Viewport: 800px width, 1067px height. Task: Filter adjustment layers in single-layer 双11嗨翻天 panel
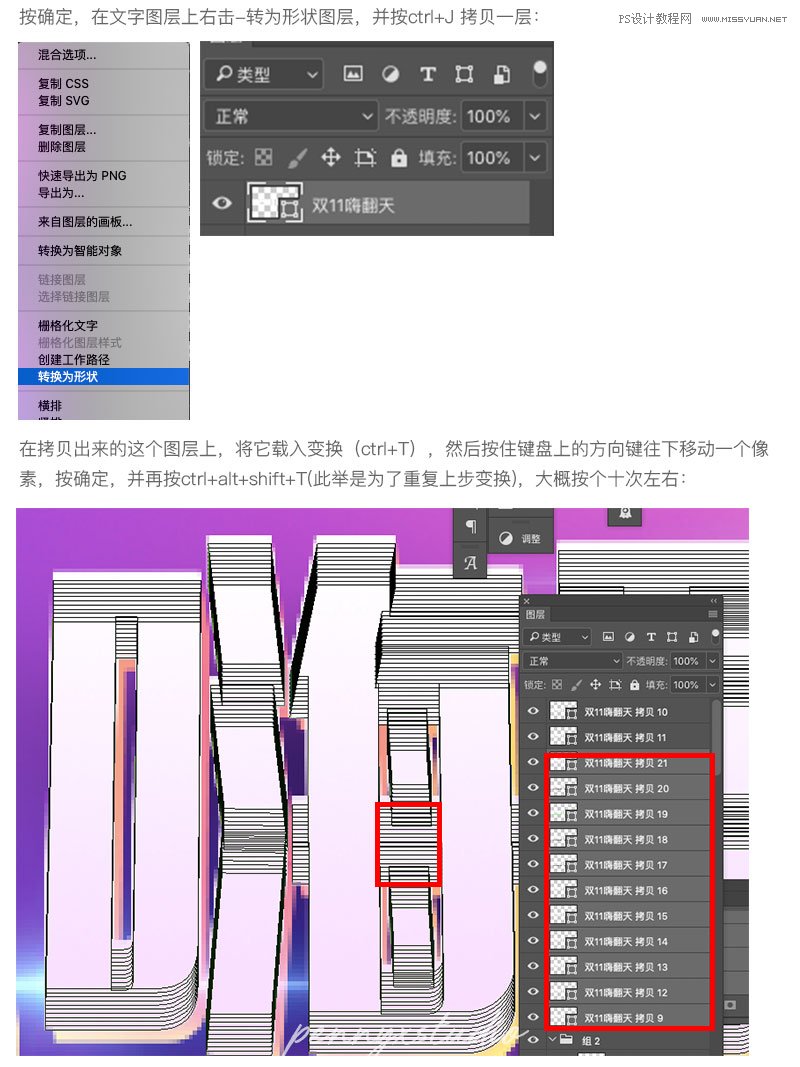[390, 73]
